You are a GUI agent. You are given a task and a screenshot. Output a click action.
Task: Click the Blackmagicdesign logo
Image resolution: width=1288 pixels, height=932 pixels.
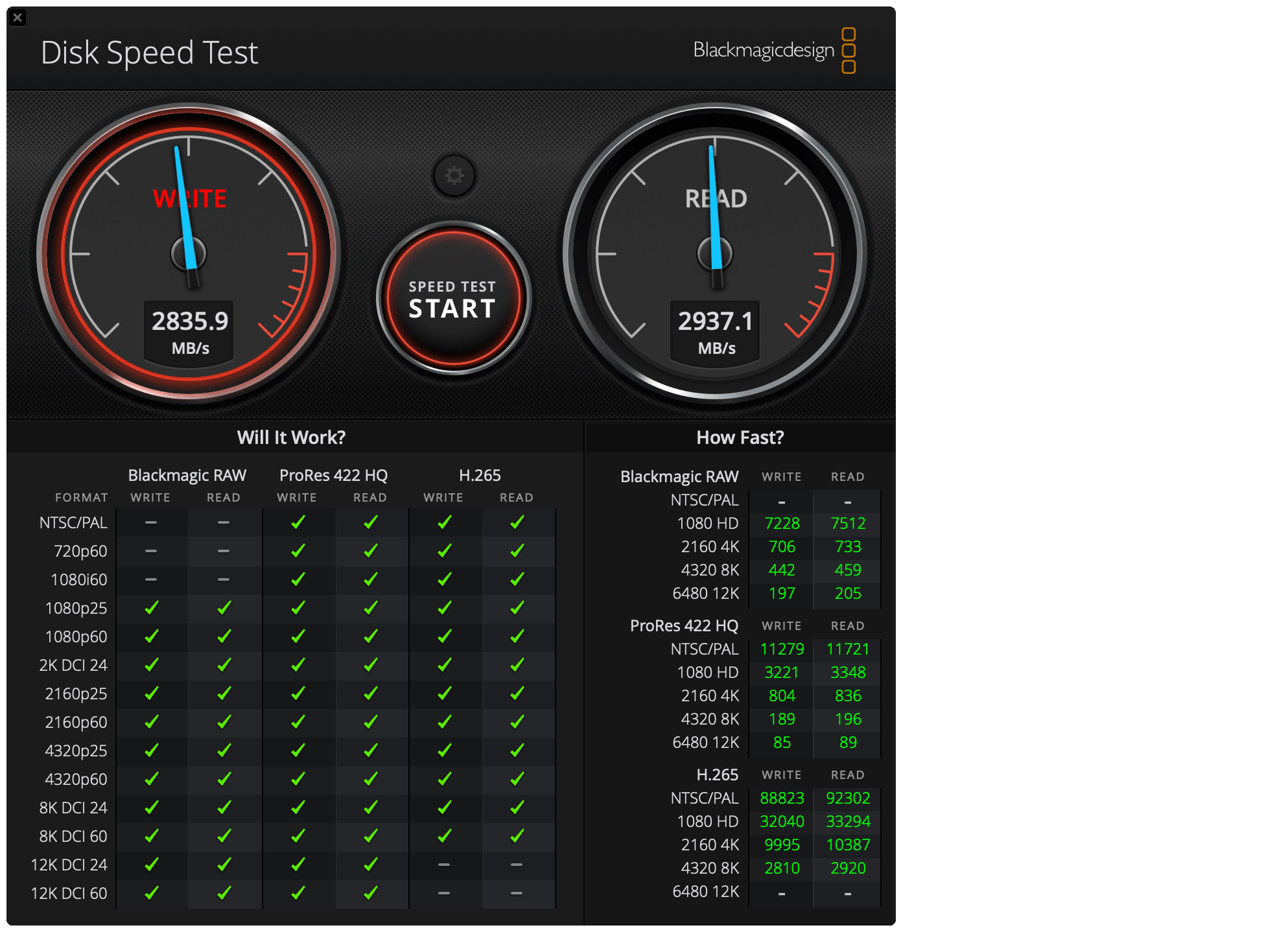(775, 51)
